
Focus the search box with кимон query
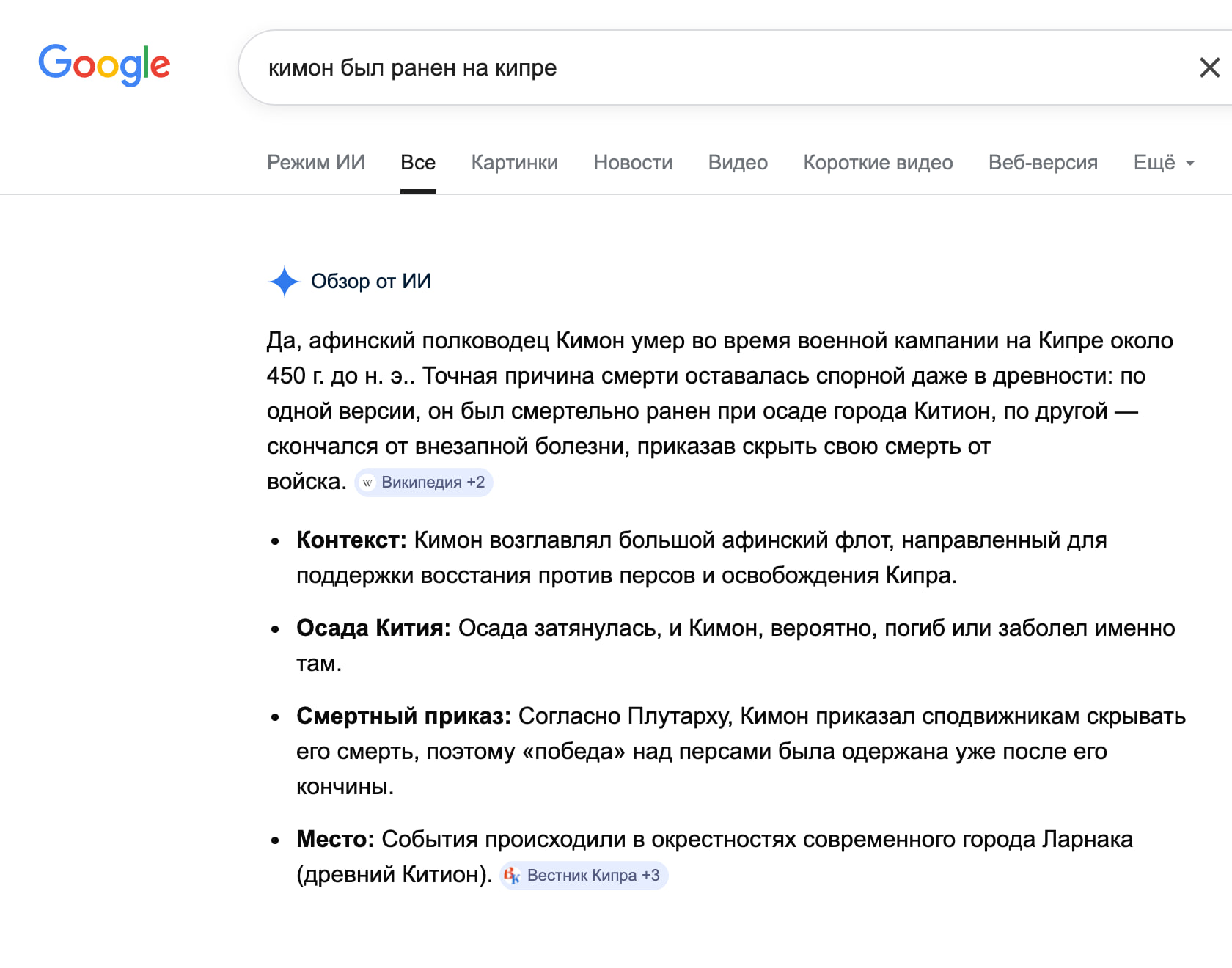[719, 67]
